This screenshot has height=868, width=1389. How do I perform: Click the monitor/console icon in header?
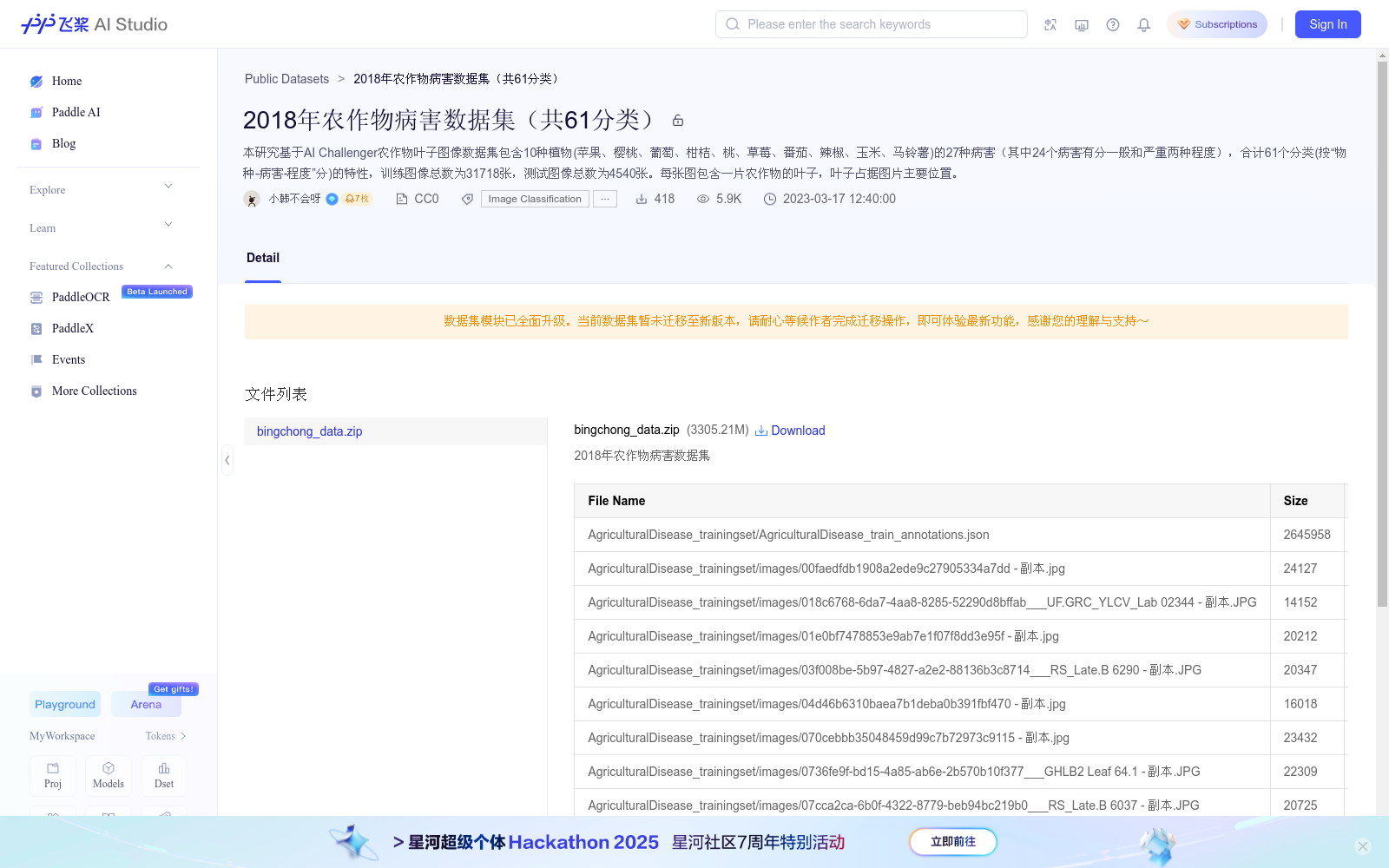(1082, 25)
